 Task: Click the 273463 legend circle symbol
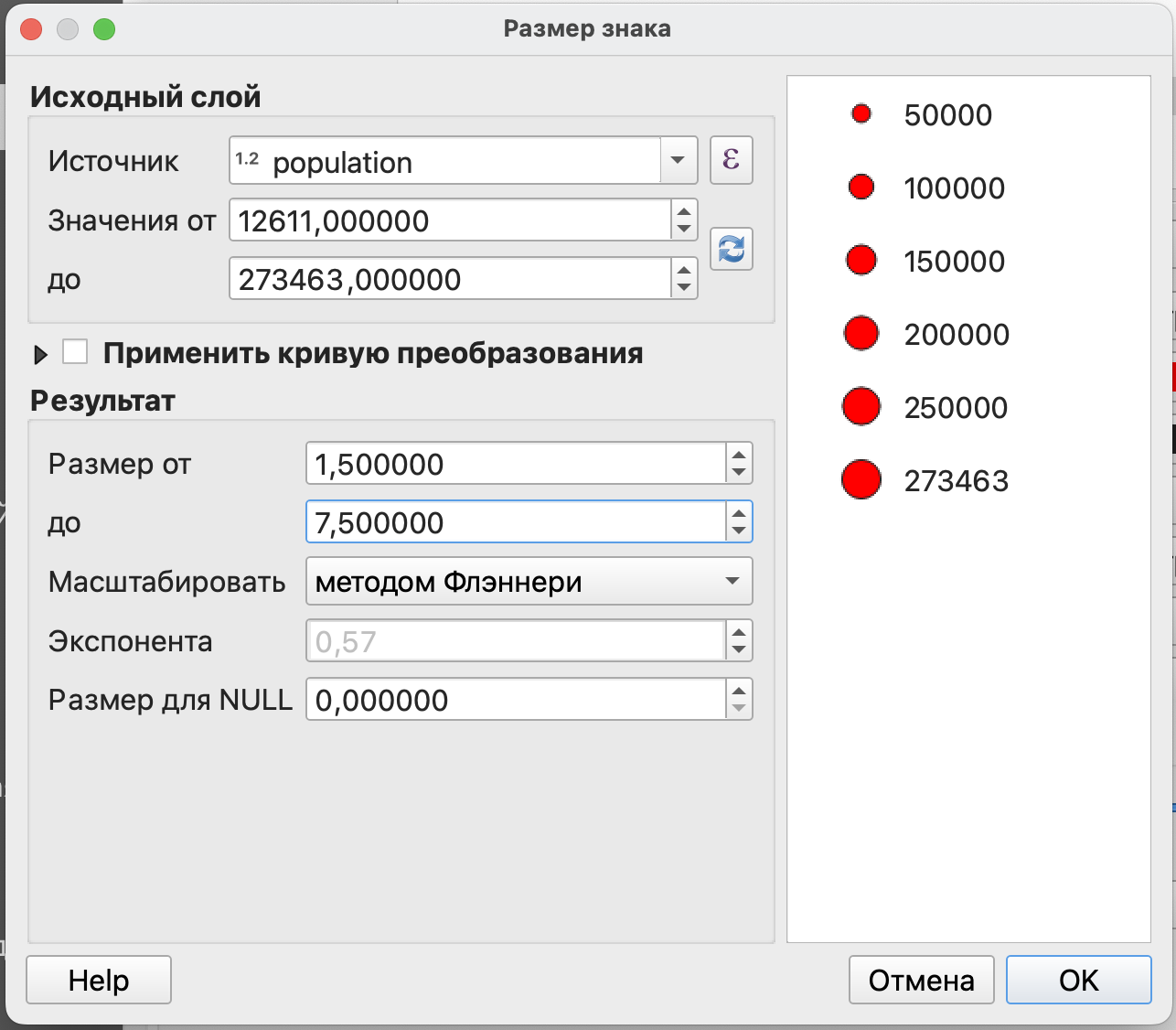861,480
